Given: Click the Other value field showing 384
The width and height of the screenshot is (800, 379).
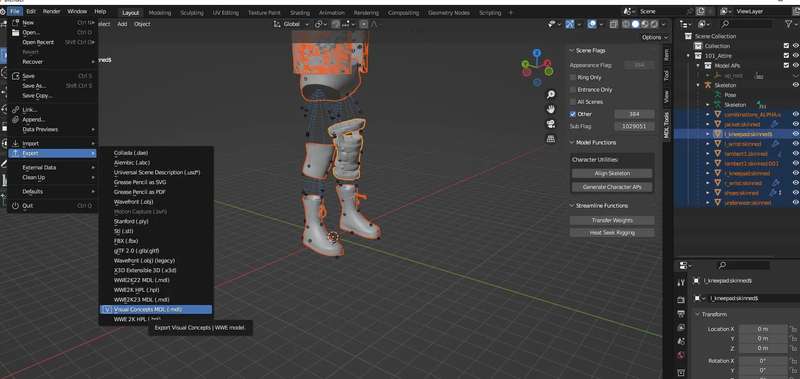Looking at the screenshot, I should tap(634, 114).
